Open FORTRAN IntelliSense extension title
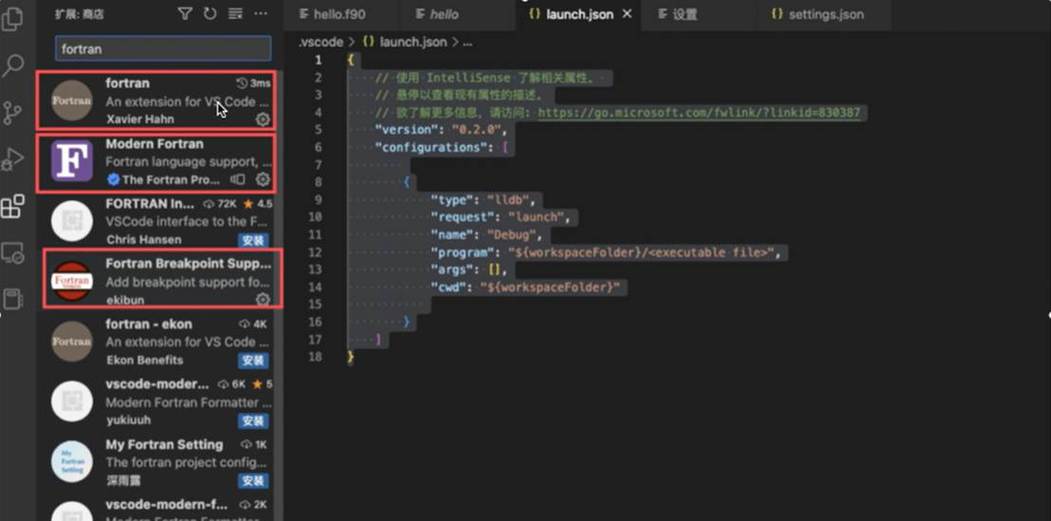 [x=149, y=203]
